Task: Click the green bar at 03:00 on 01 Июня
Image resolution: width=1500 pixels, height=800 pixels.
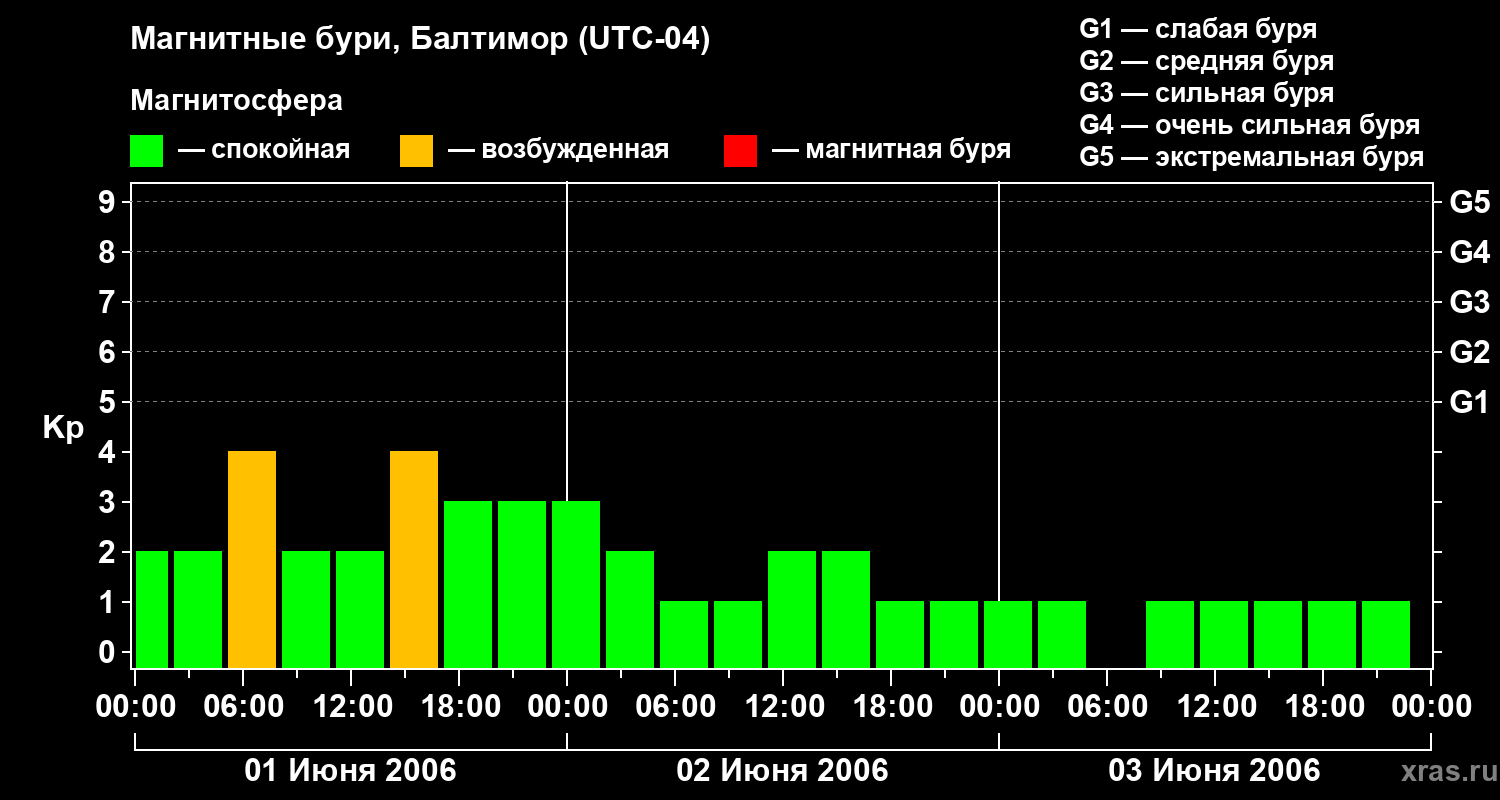Action: pos(198,610)
